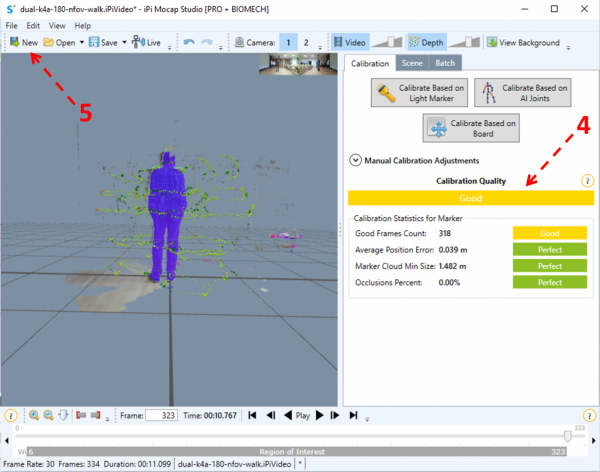Open Calibration Quality help icon
The image size is (600, 472).
[587, 181]
